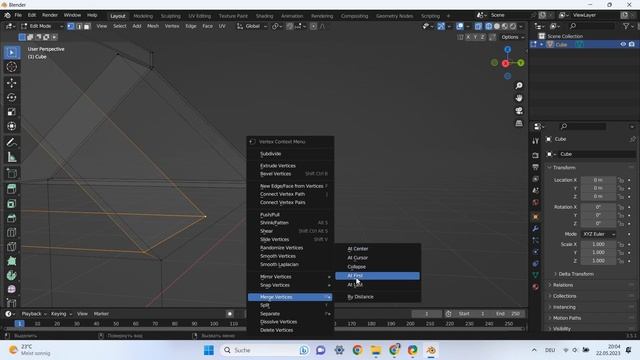Select the Extrude Region tool
Image resolution: width=640 pixels, height=360 pixels.
point(11,189)
